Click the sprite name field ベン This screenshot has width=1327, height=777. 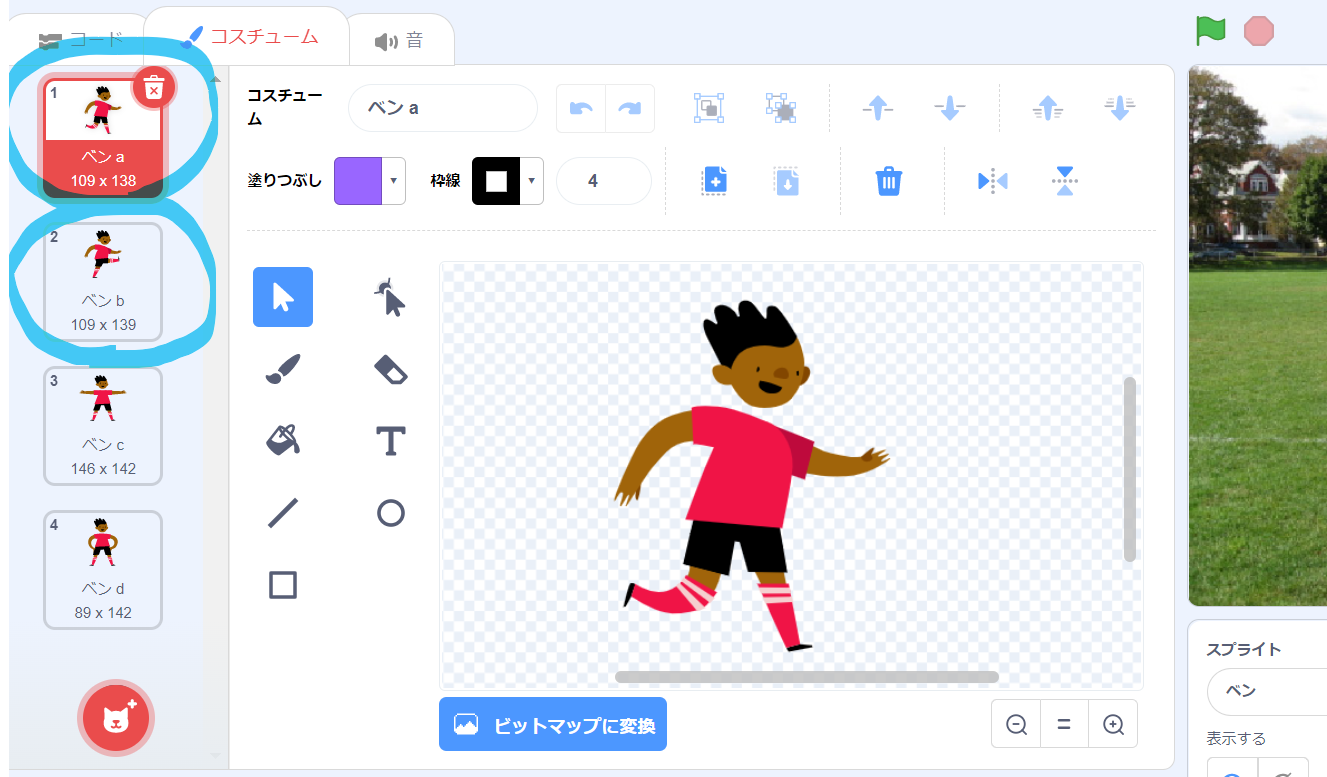1266,692
